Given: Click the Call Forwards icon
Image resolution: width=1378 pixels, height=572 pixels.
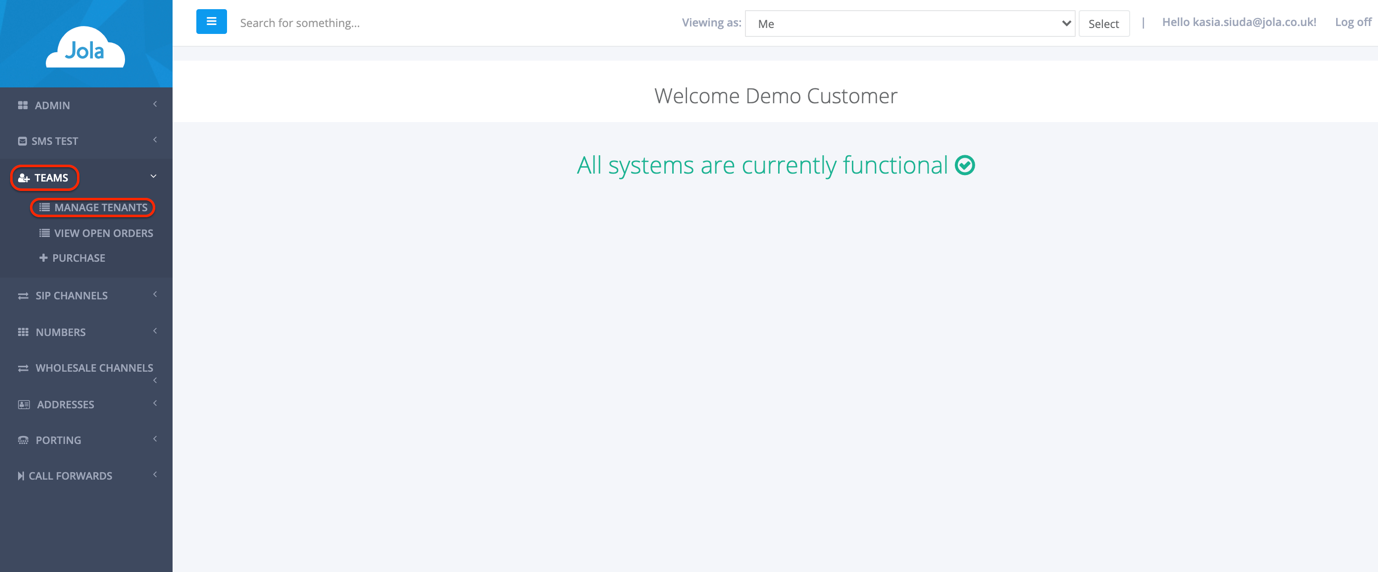Looking at the screenshot, I should point(21,476).
